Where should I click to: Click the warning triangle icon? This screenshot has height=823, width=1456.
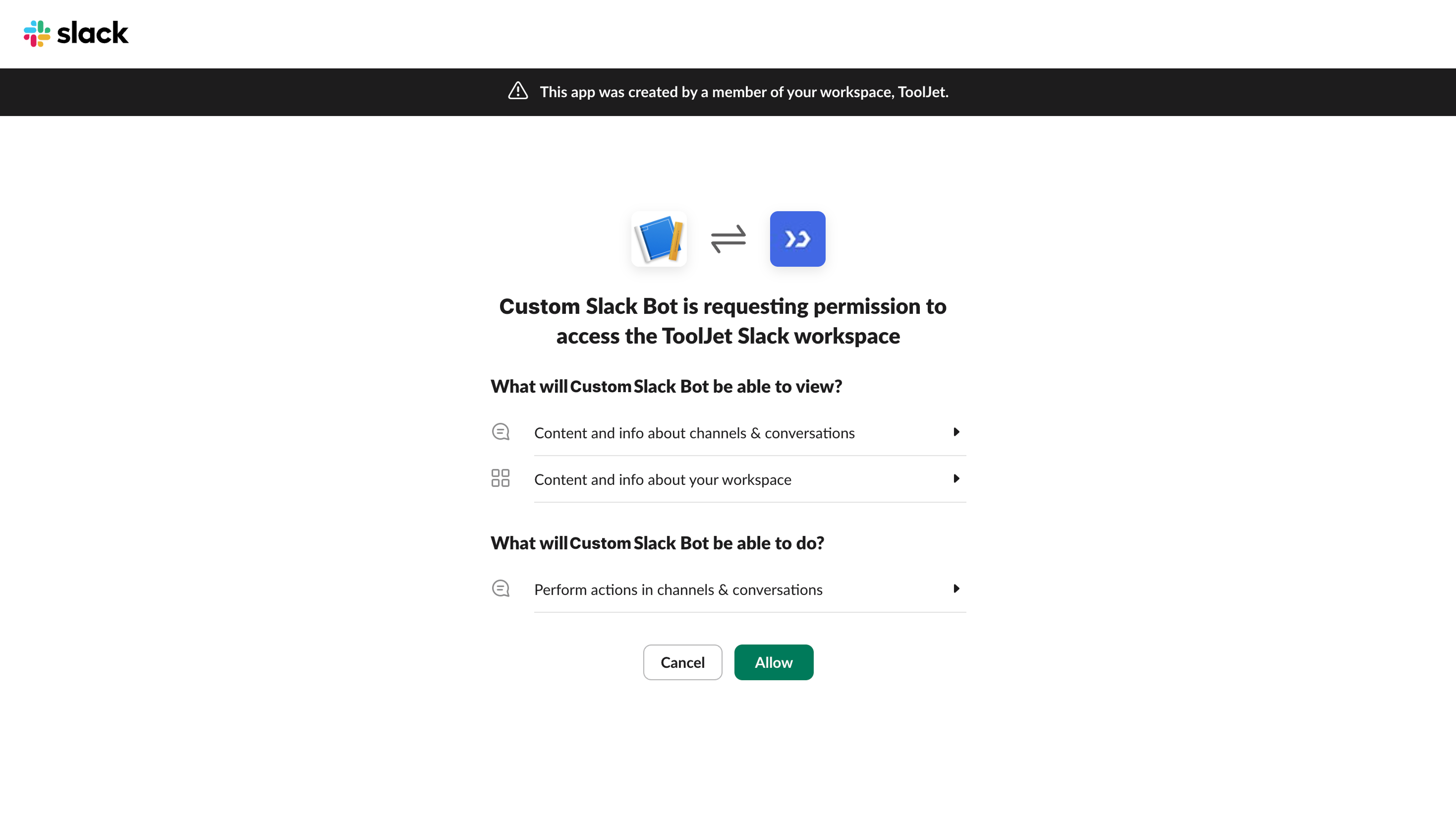point(518,91)
